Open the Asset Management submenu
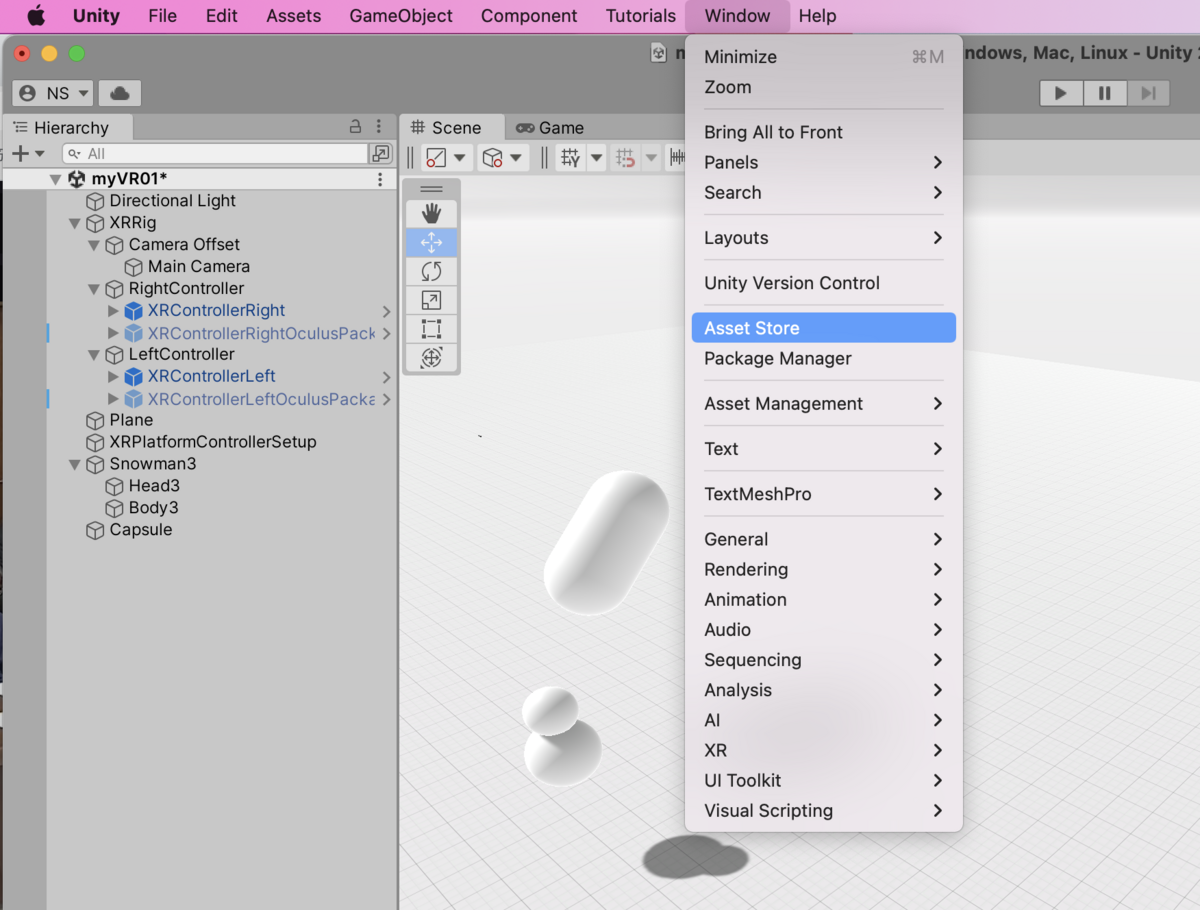 [x=824, y=404]
